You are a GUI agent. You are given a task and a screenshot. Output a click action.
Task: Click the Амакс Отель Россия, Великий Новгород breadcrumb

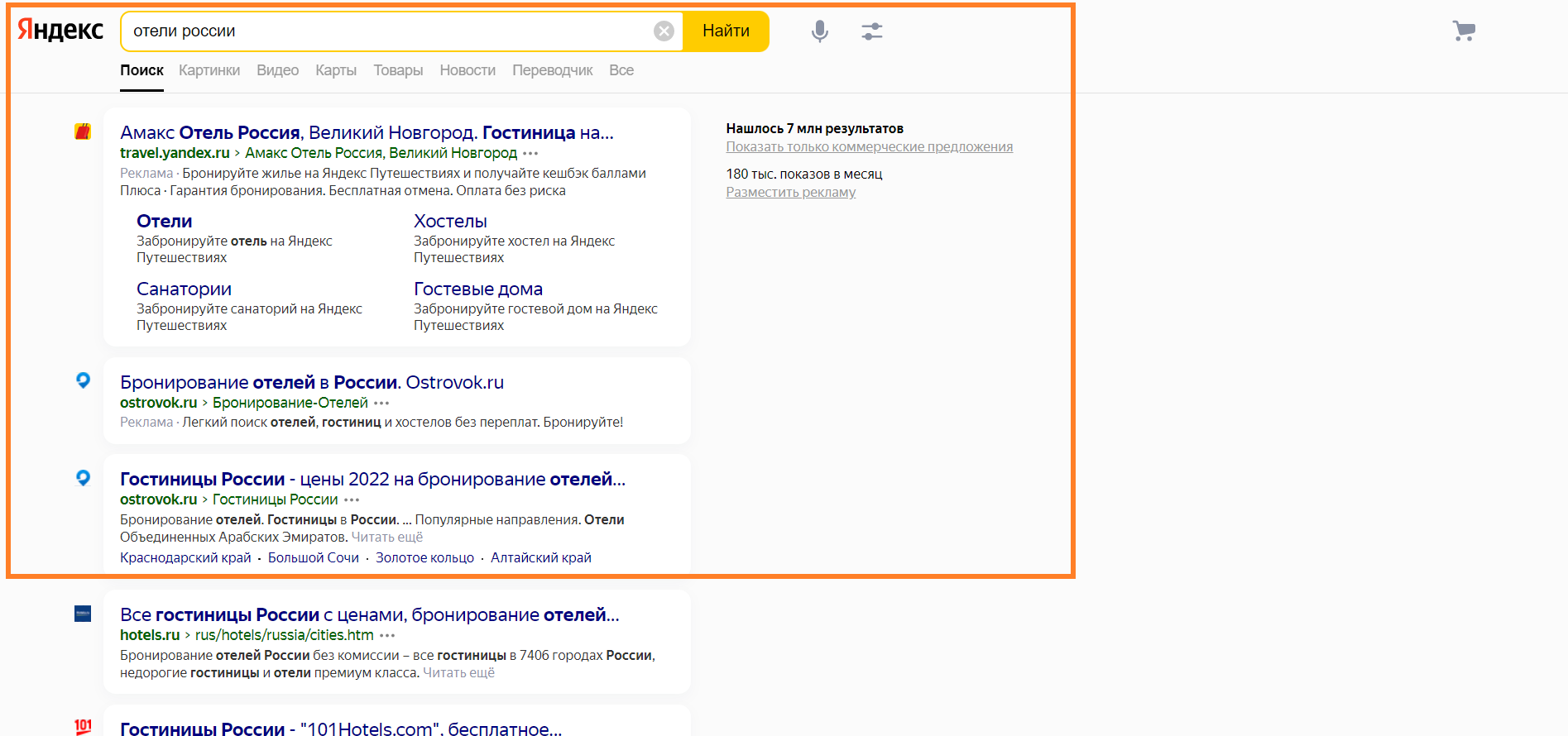[381, 153]
